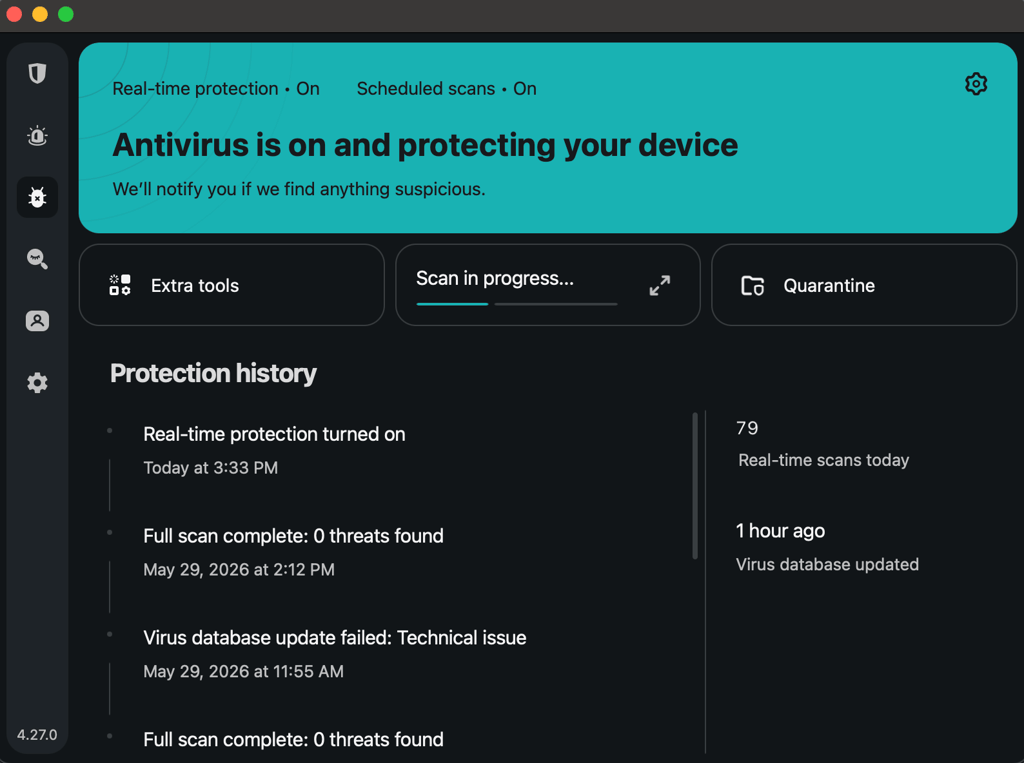Click 'We'll notify you' banner subtitle
Image resolution: width=1024 pixels, height=763 pixels.
coord(299,189)
